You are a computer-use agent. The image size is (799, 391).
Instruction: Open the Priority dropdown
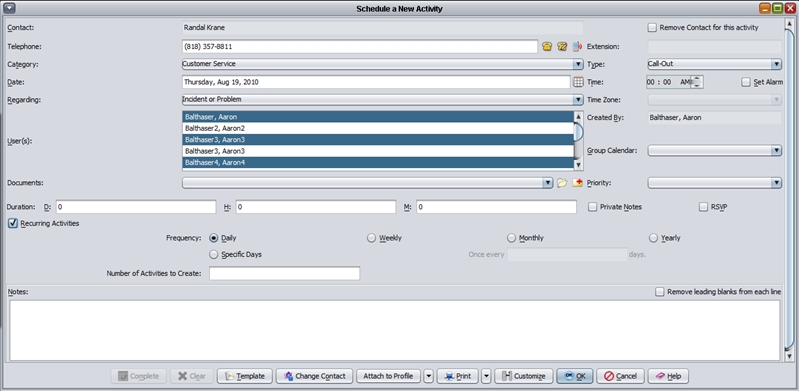click(x=776, y=183)
